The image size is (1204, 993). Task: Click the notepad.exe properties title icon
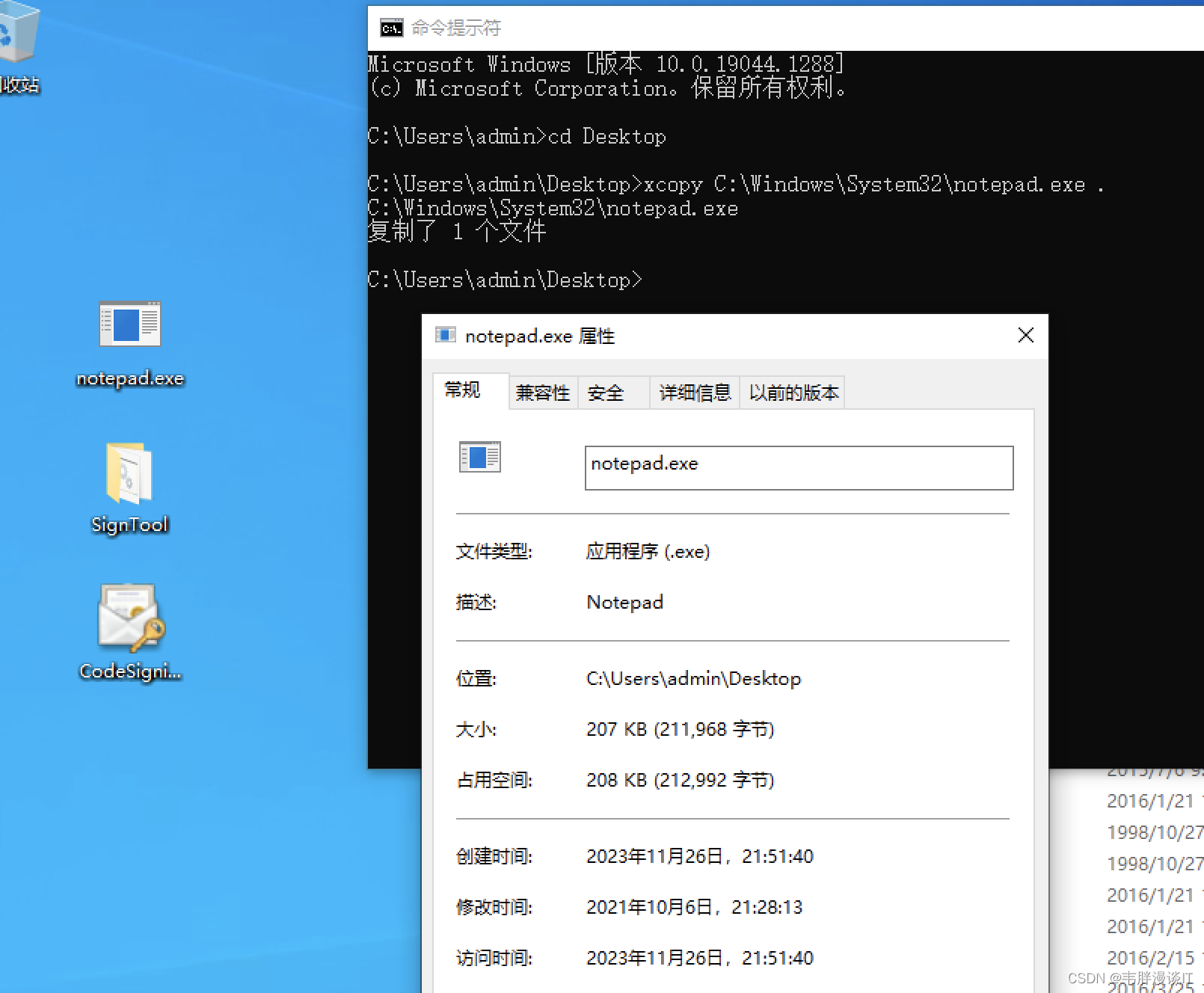pyautogui.click(x=446, y=335)
